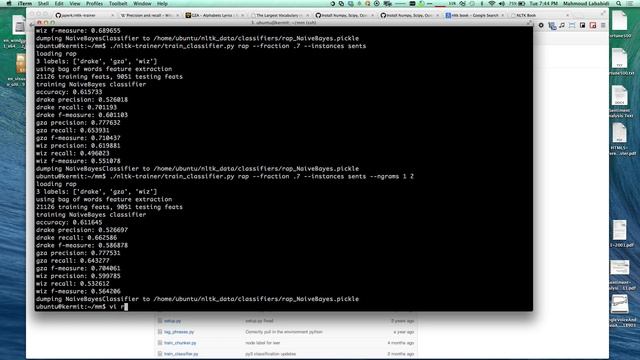Open the Window menu
The height and width of the screenshot is (360, 640).
tap(142, 3)
